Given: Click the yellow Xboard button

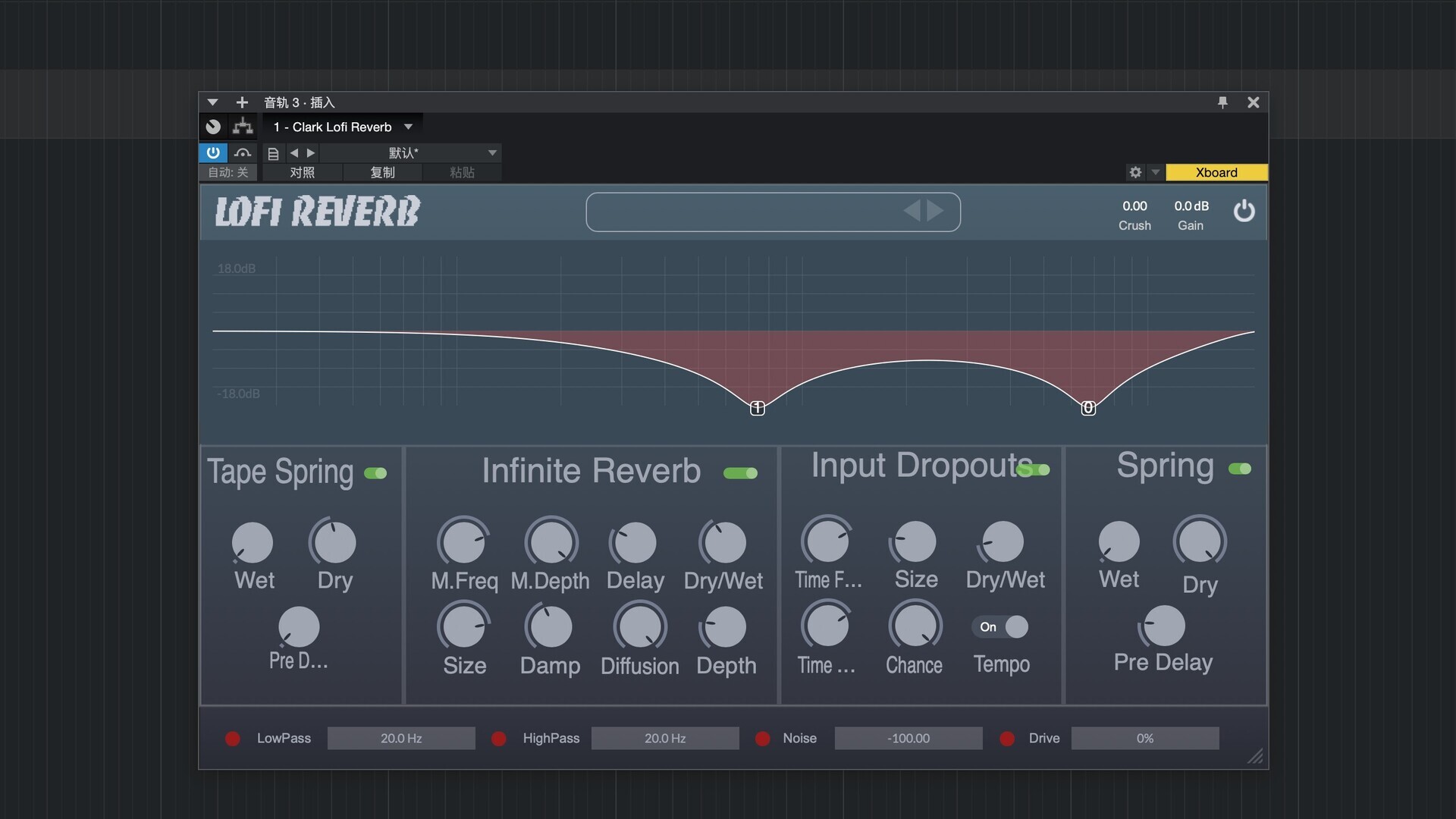Looking at the screenshot, I should pos(1216,172).
